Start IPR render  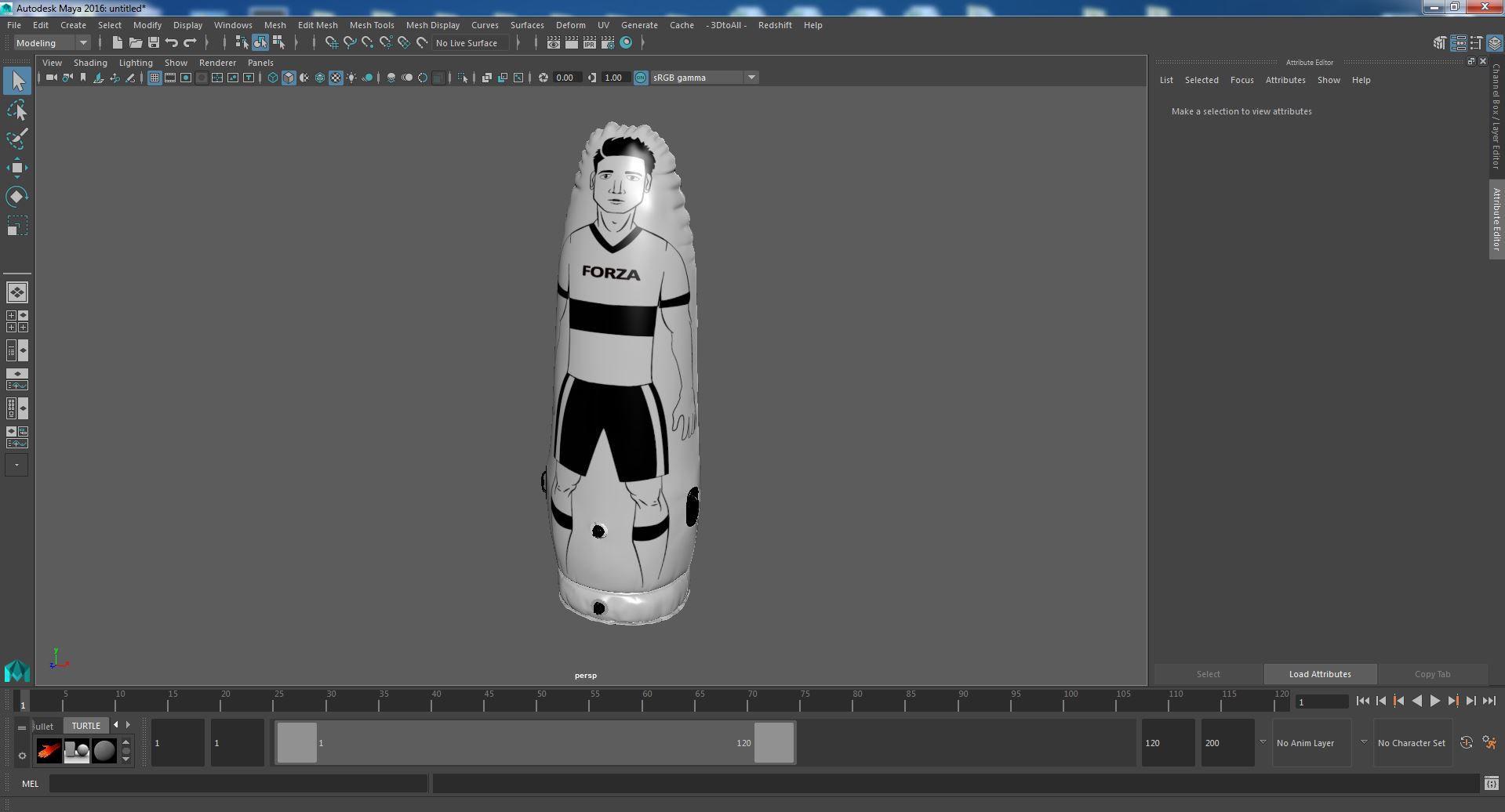click(x=589, y=42)
